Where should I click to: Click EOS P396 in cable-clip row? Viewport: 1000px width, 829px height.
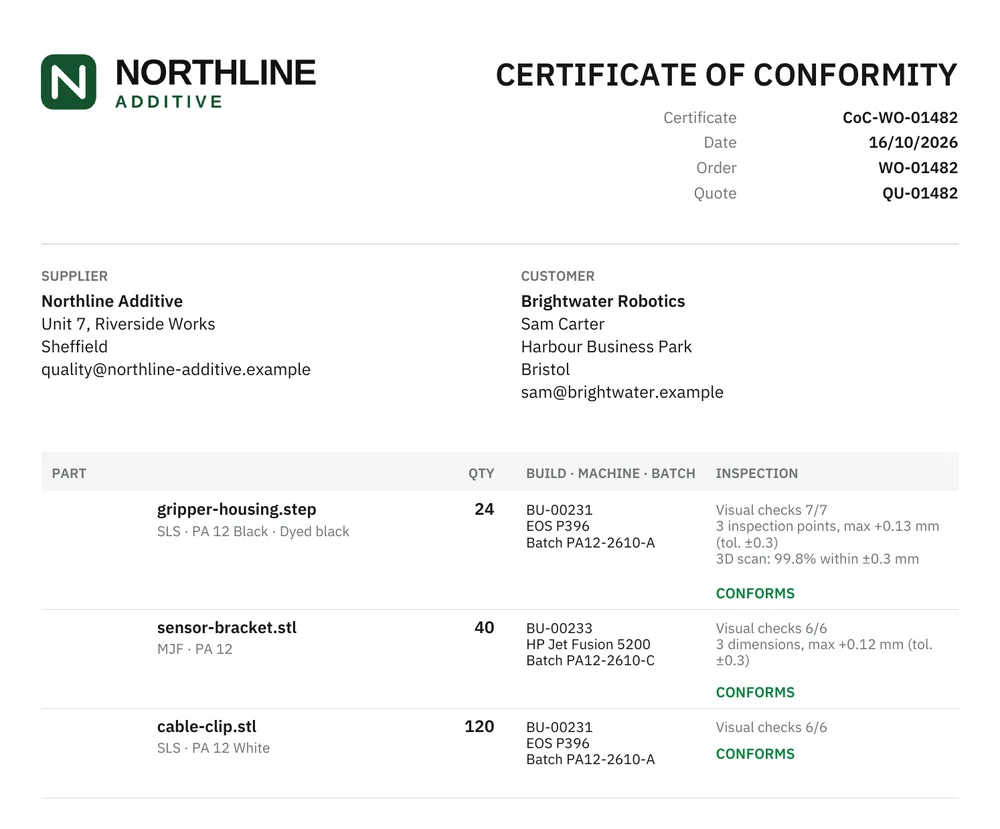[x=557, y=743]
